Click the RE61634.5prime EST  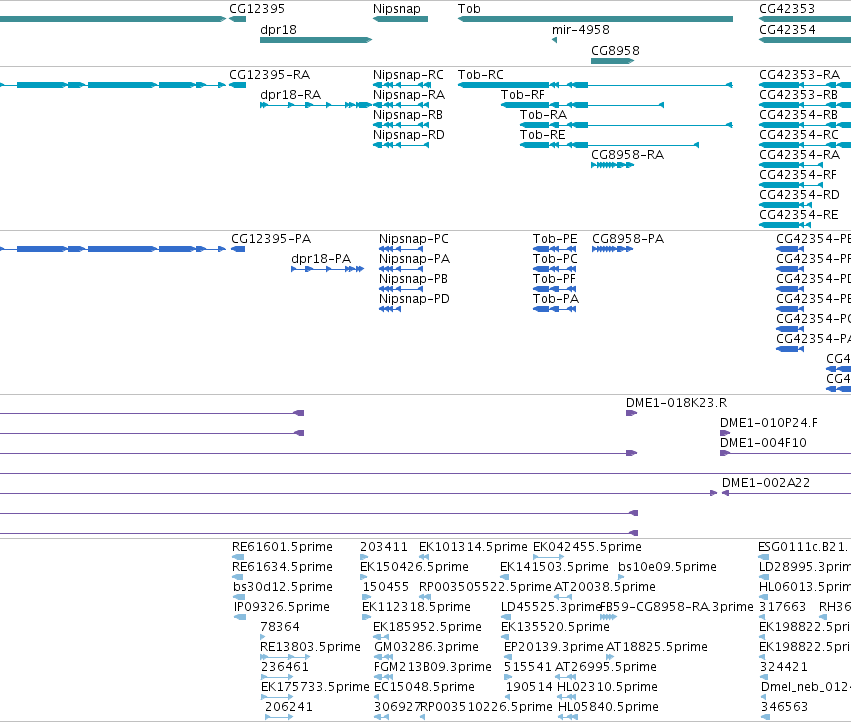(237, 577)
